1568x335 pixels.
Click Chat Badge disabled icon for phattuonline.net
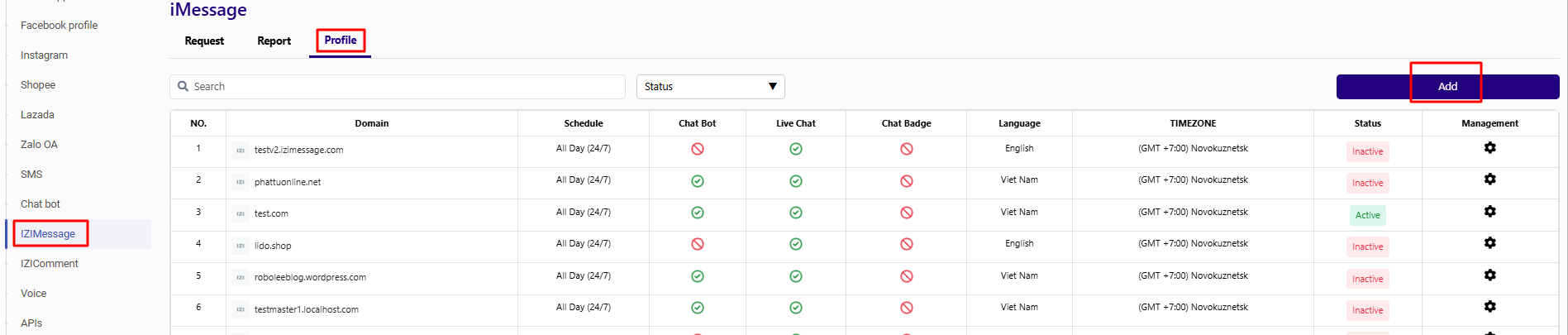(907, 181)
